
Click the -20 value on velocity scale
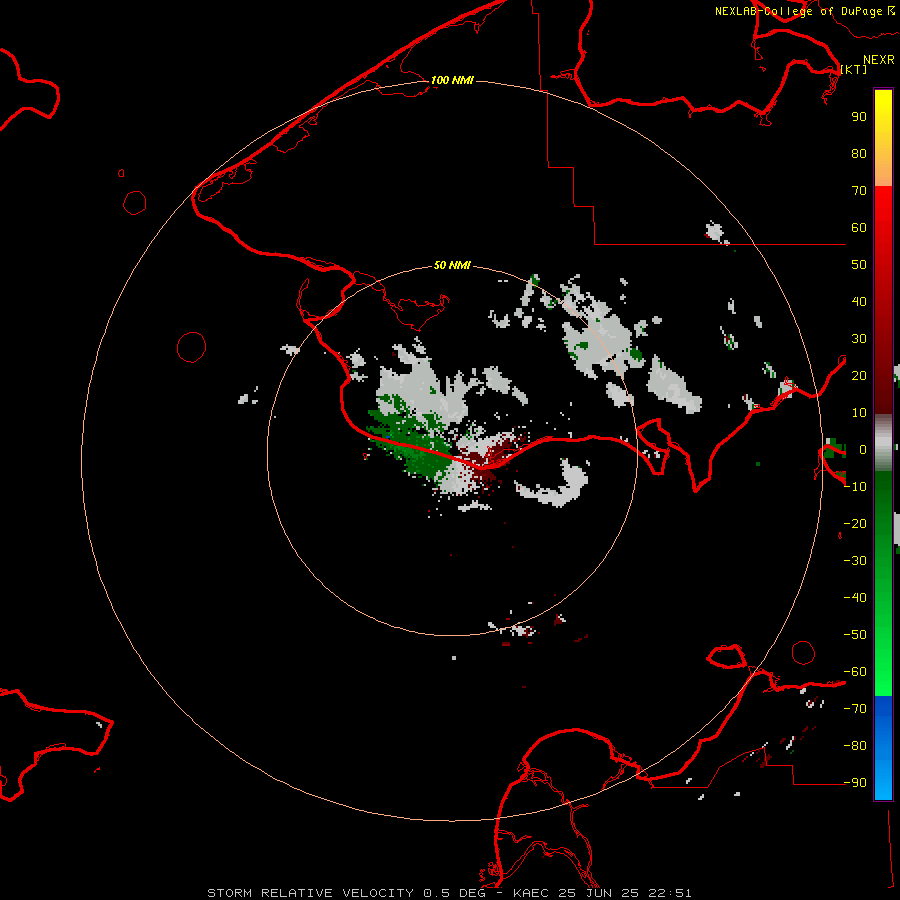point(855,523)
